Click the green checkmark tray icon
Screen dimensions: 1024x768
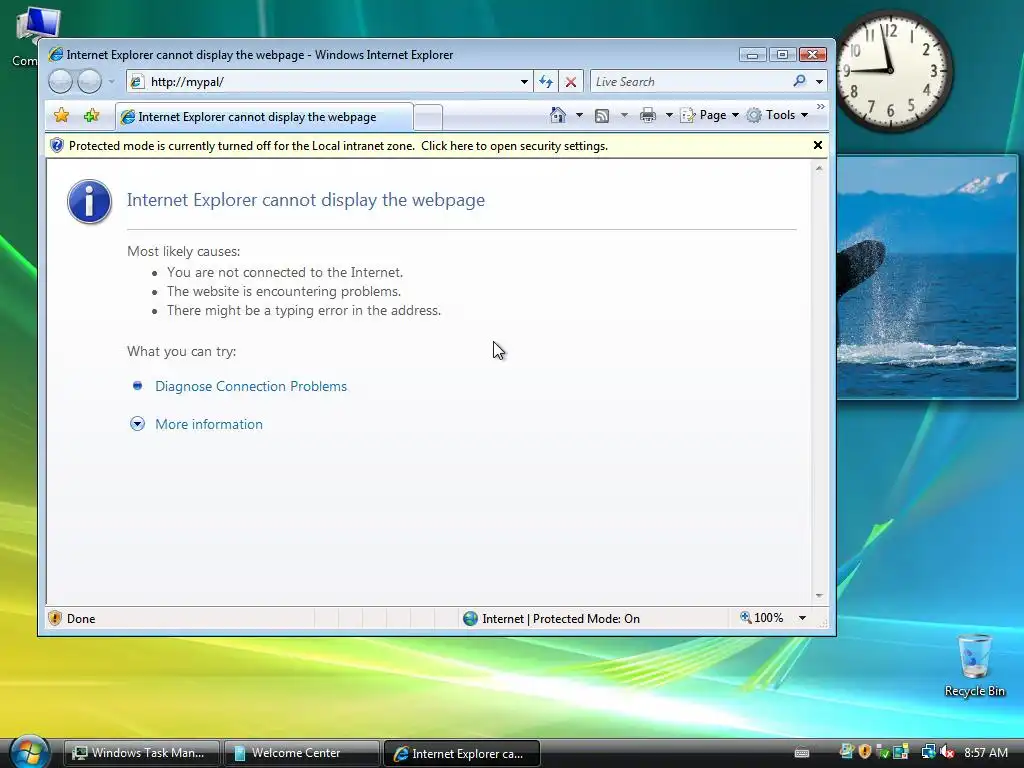882,752
